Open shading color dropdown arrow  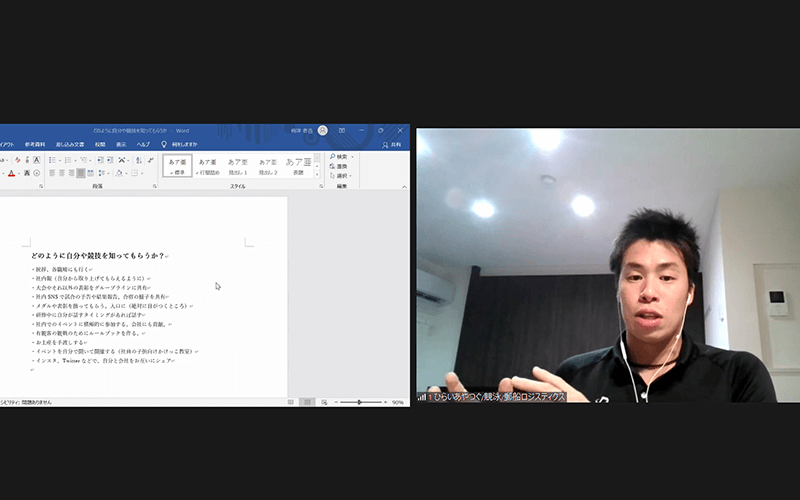126,173
